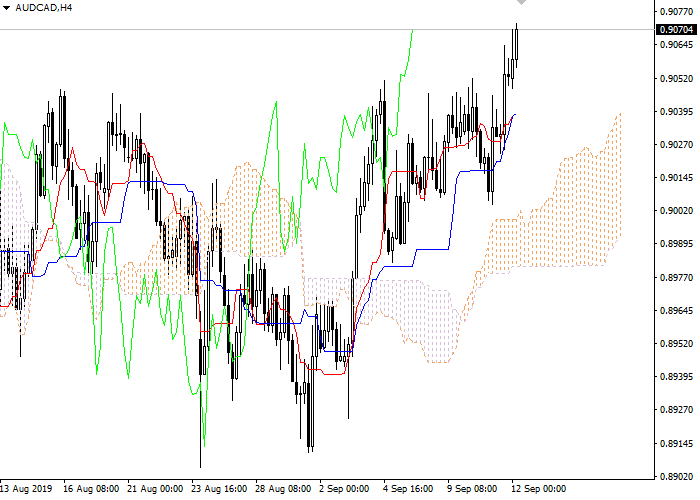
Task: Click the 16 Aug 08:00 time label
Action: click(x=91, y=489)
